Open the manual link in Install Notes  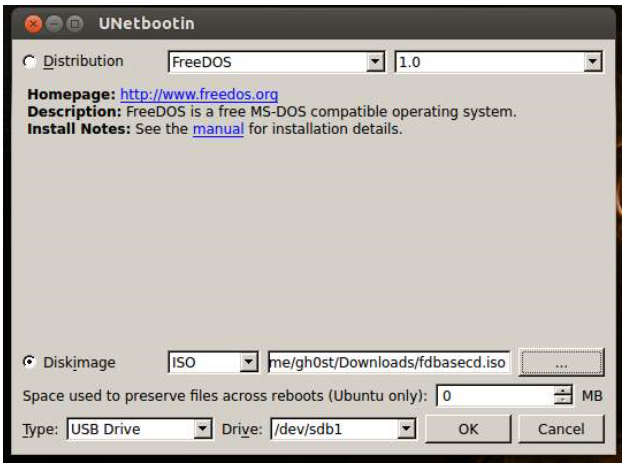click(218, 129)
